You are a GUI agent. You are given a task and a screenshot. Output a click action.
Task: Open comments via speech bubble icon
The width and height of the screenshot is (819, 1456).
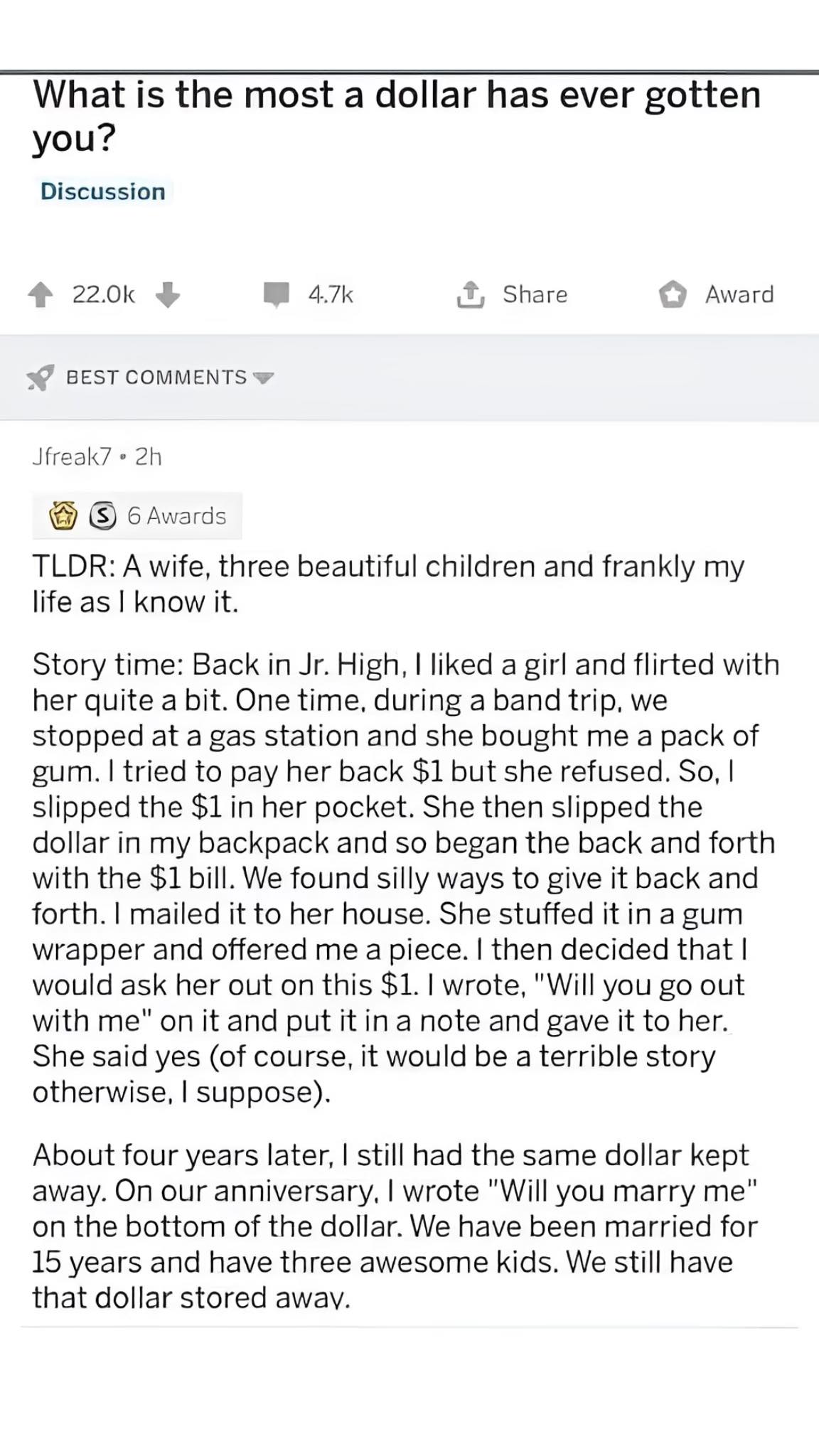click(277, 294)
